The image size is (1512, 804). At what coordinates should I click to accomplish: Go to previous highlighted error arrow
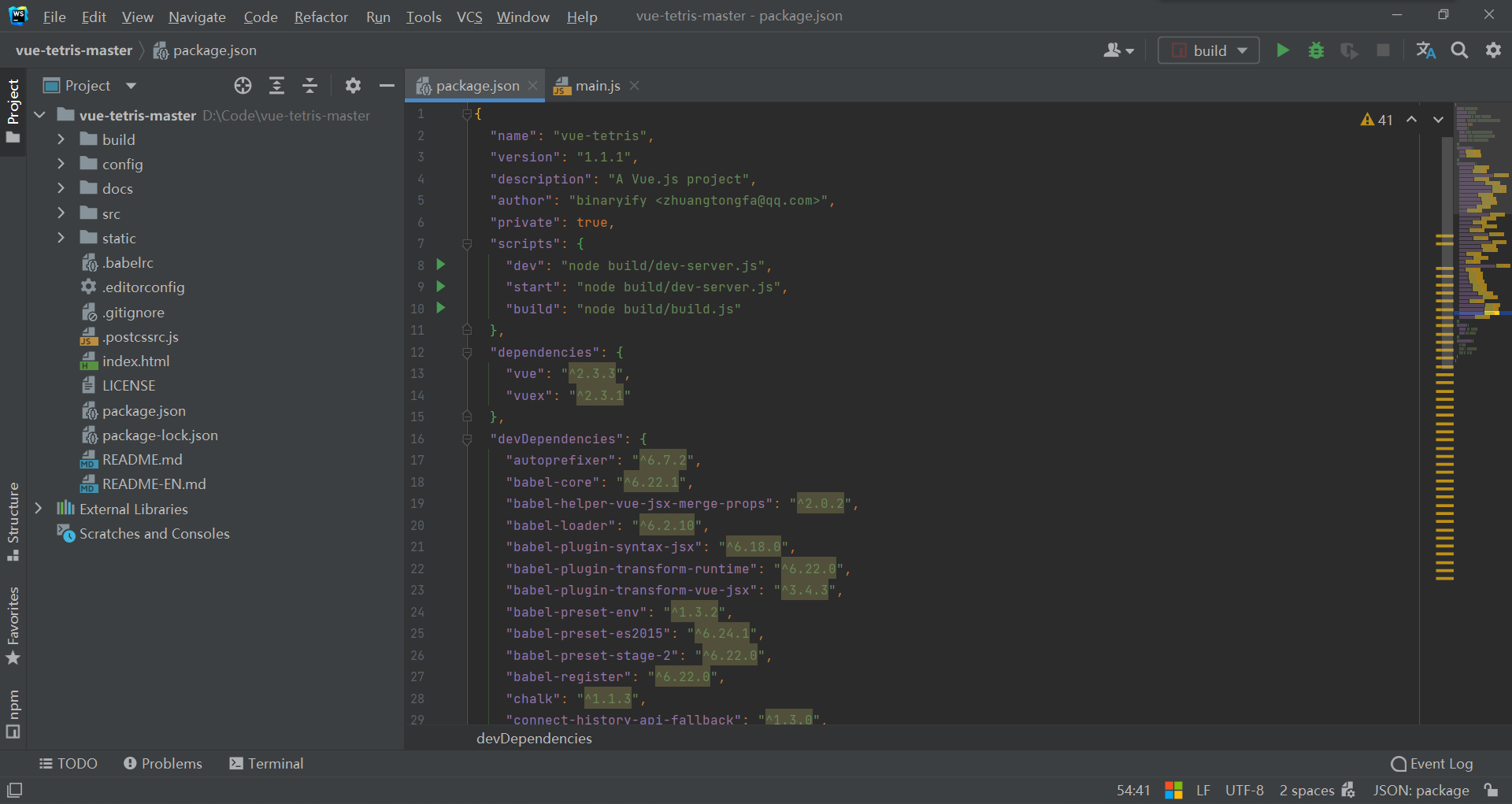pyautogui.click(x=1412, y=120)
